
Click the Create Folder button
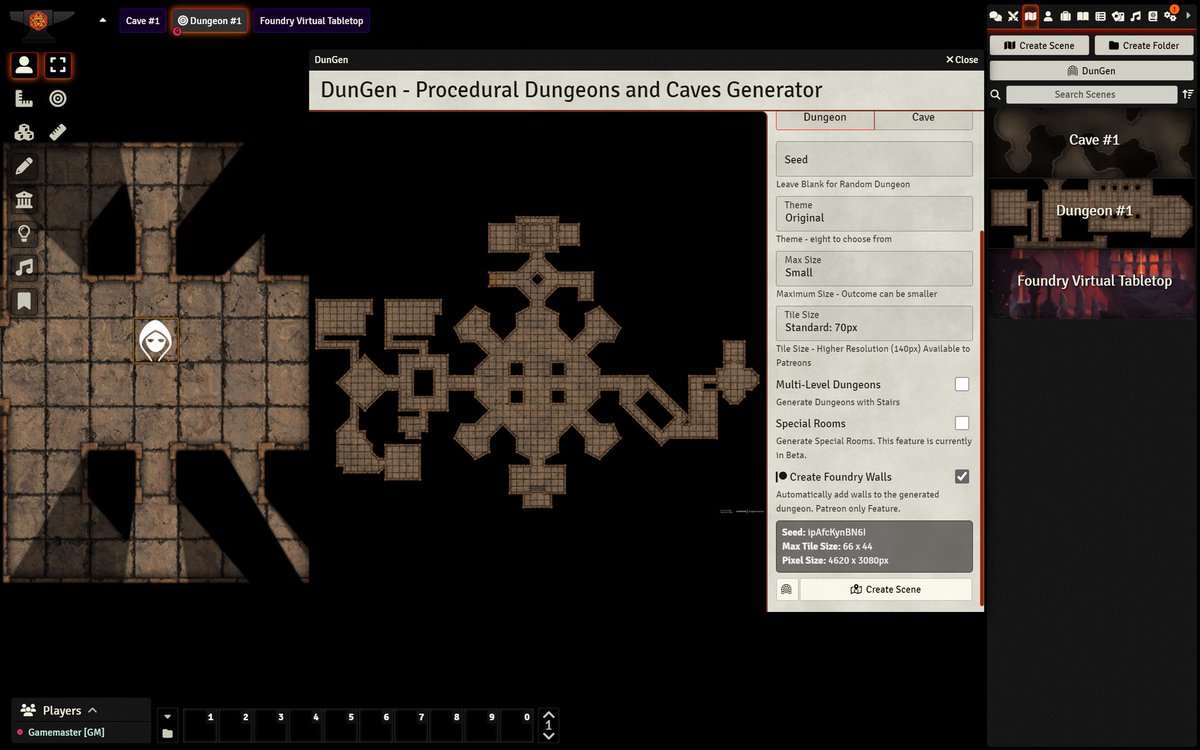pyautogui.click(x=1143, y=46)
